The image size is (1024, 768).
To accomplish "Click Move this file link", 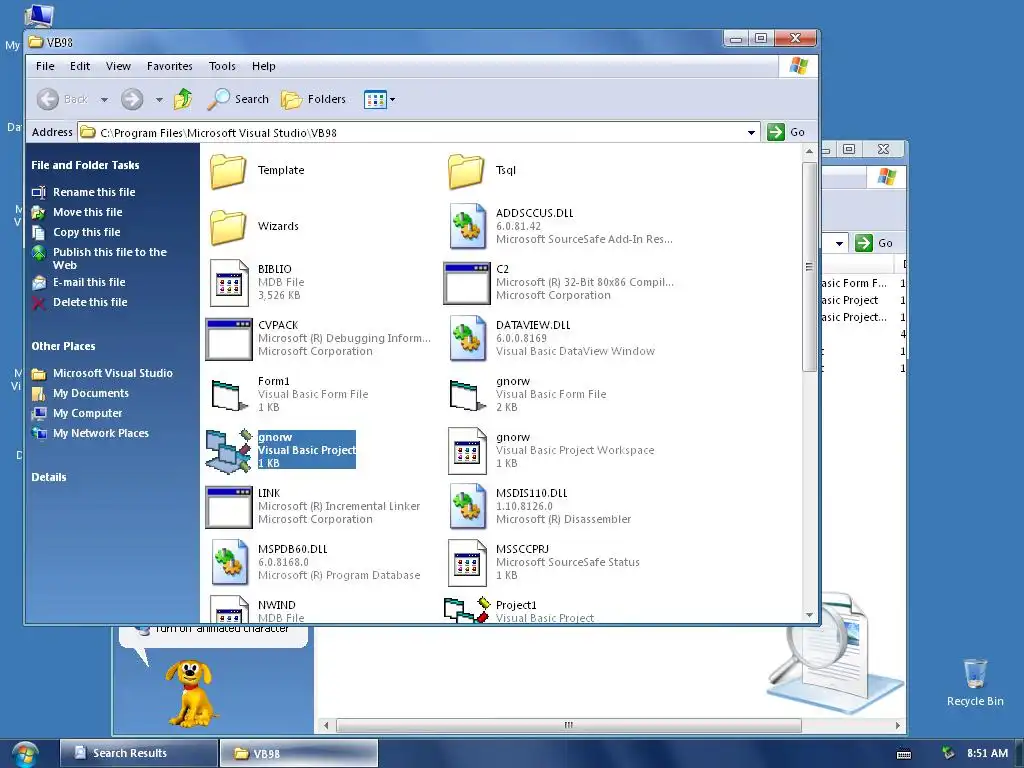I will click(88, 212).
